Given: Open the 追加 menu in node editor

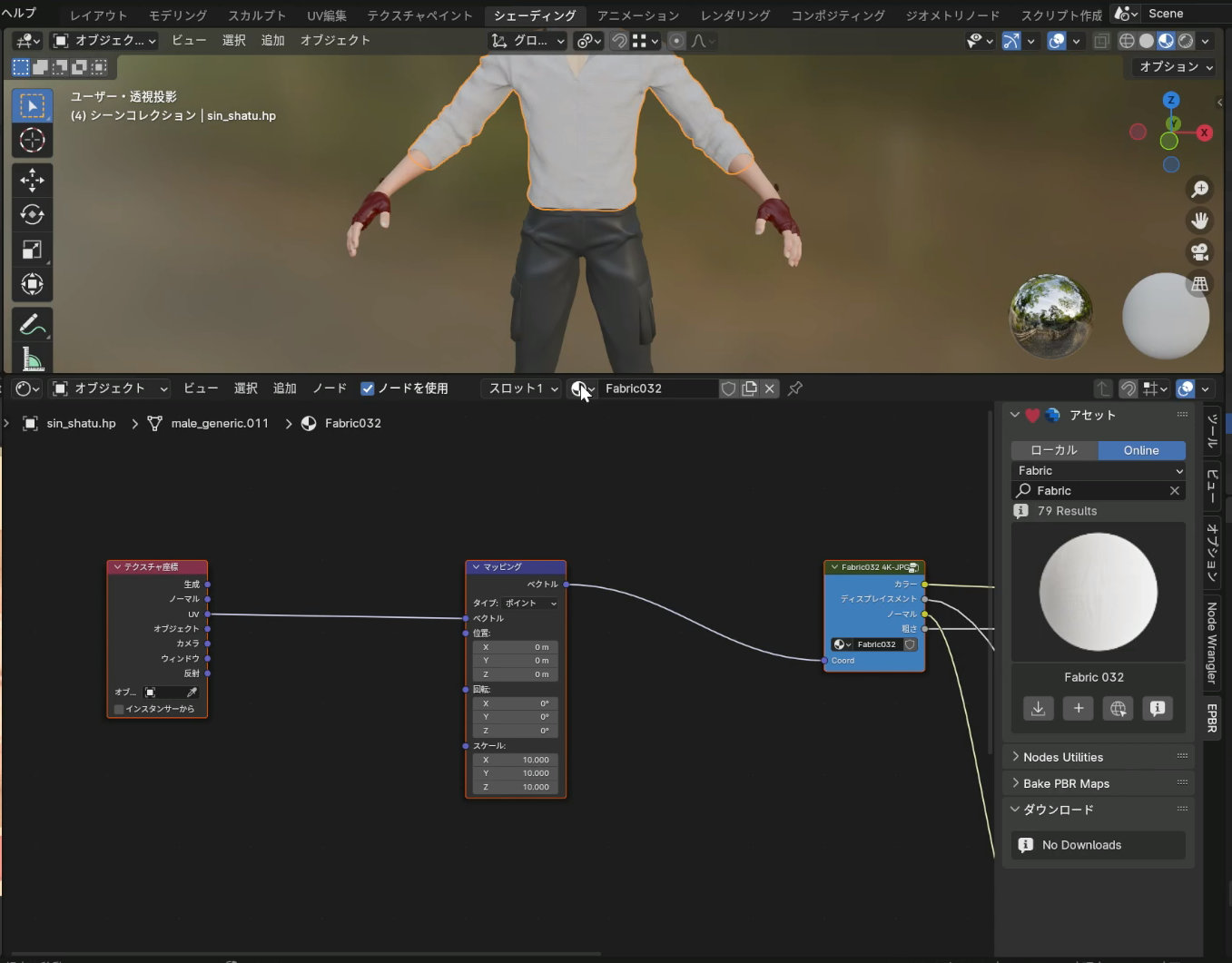Looking at the screenshot, I should pyautogui.click(x=285, y=388).
